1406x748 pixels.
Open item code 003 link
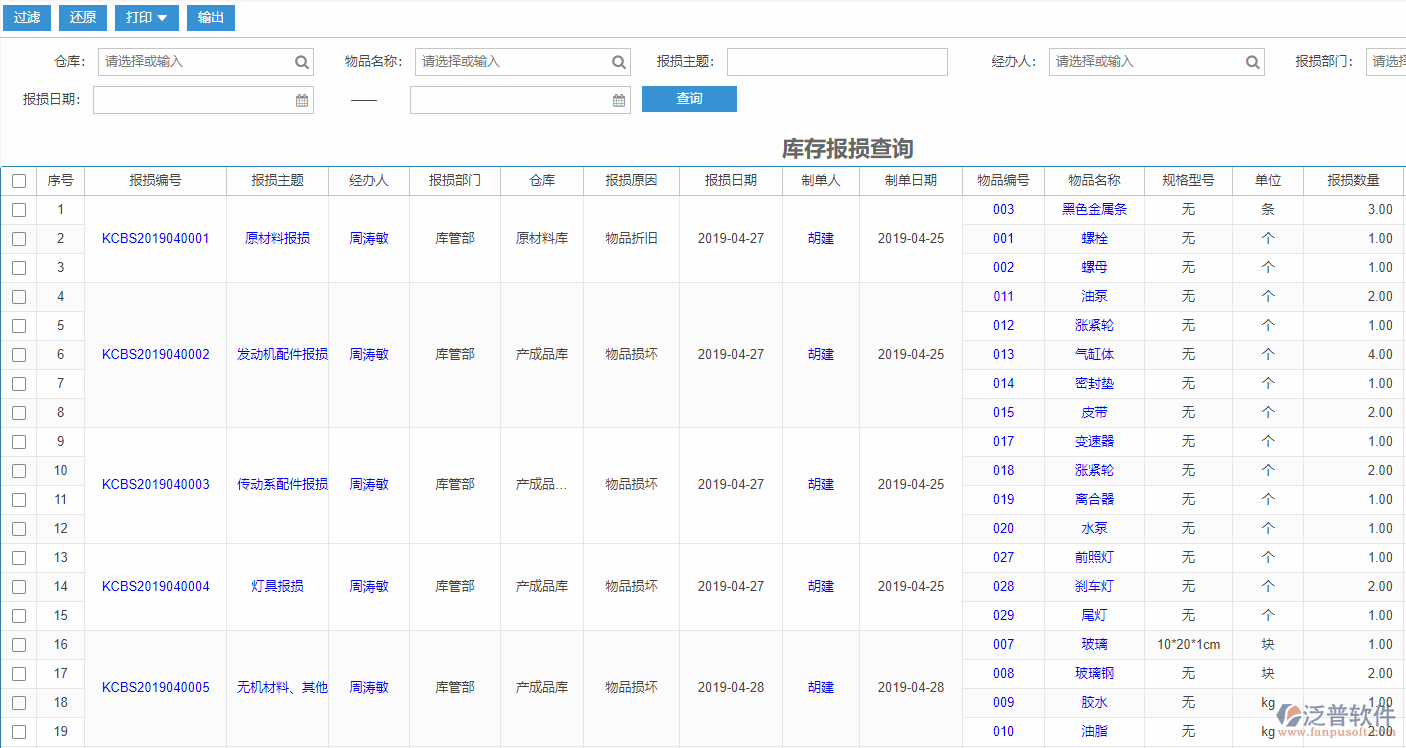tap(1003, 209)
